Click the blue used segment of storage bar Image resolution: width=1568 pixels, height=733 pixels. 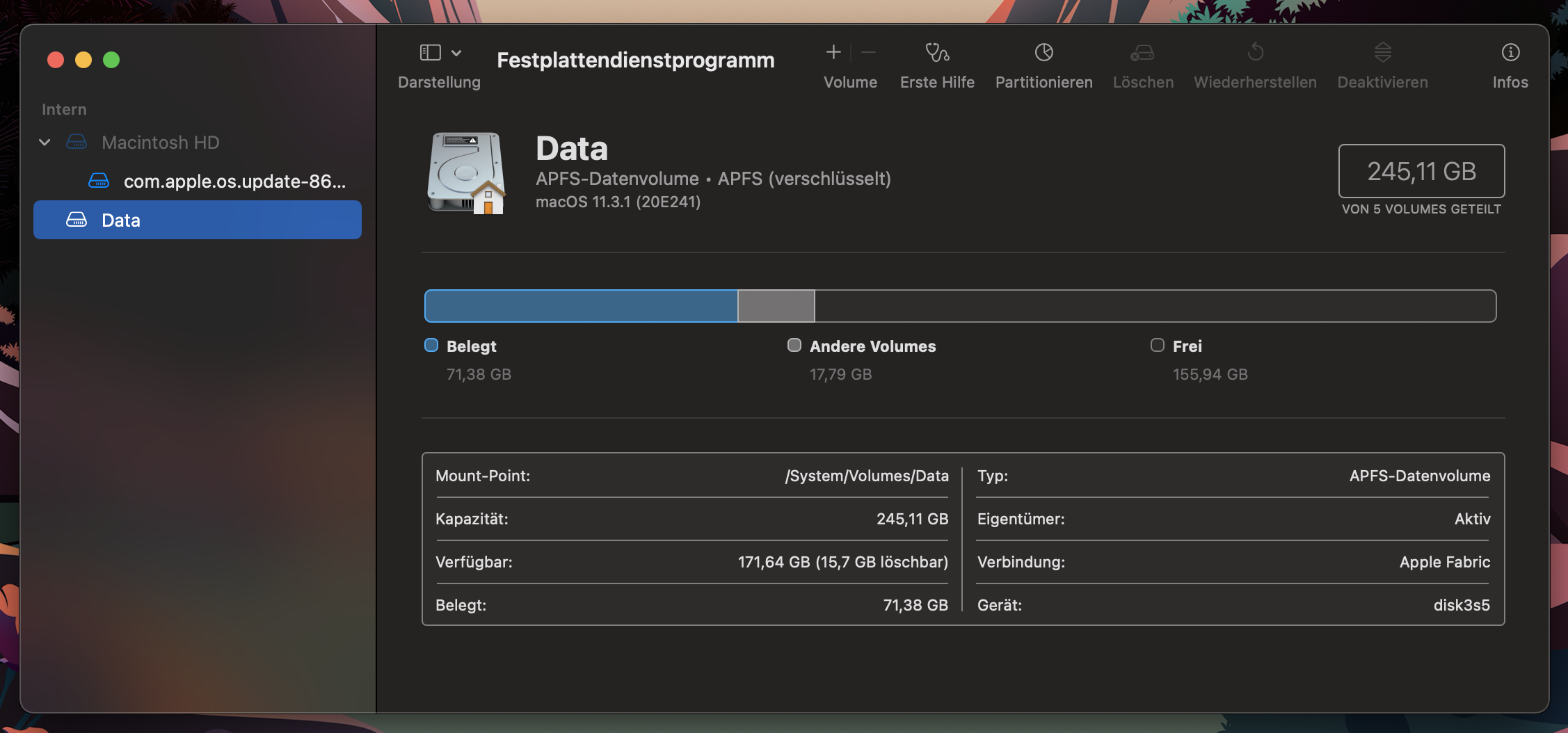click(x=581, y=306)
